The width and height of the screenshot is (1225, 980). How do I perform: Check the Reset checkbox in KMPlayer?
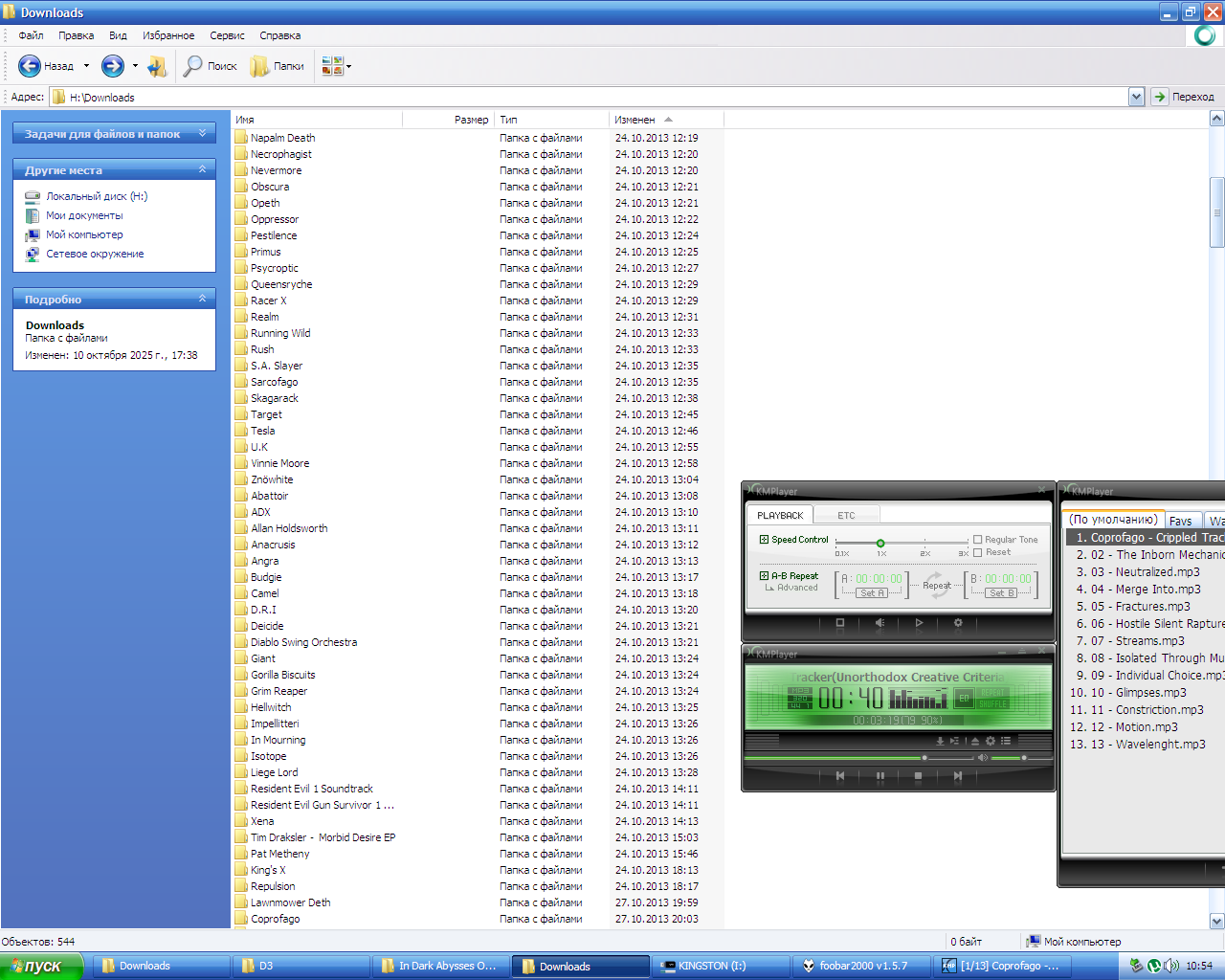pos(977,552)
